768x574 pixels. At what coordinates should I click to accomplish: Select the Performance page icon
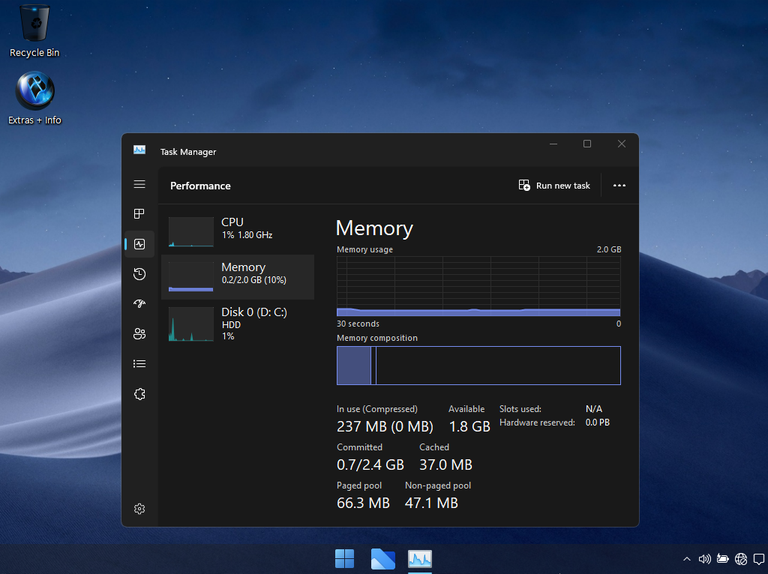[140, 244]
